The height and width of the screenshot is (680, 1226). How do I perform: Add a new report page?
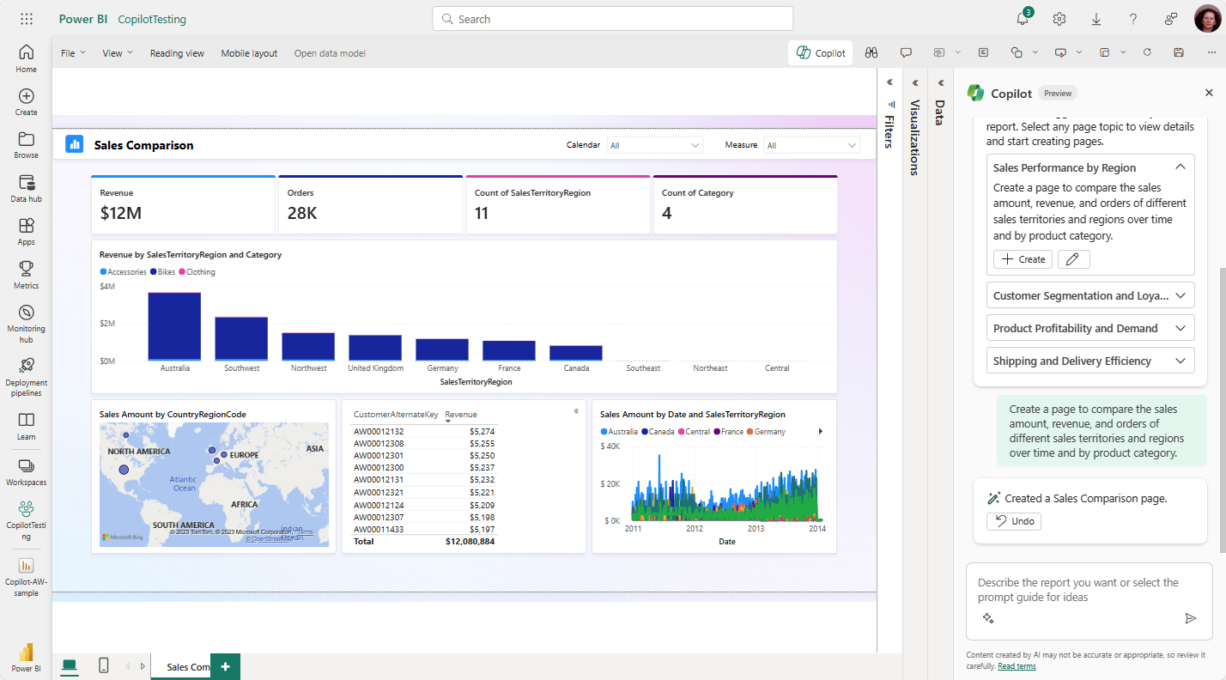[x=225, y=667]
